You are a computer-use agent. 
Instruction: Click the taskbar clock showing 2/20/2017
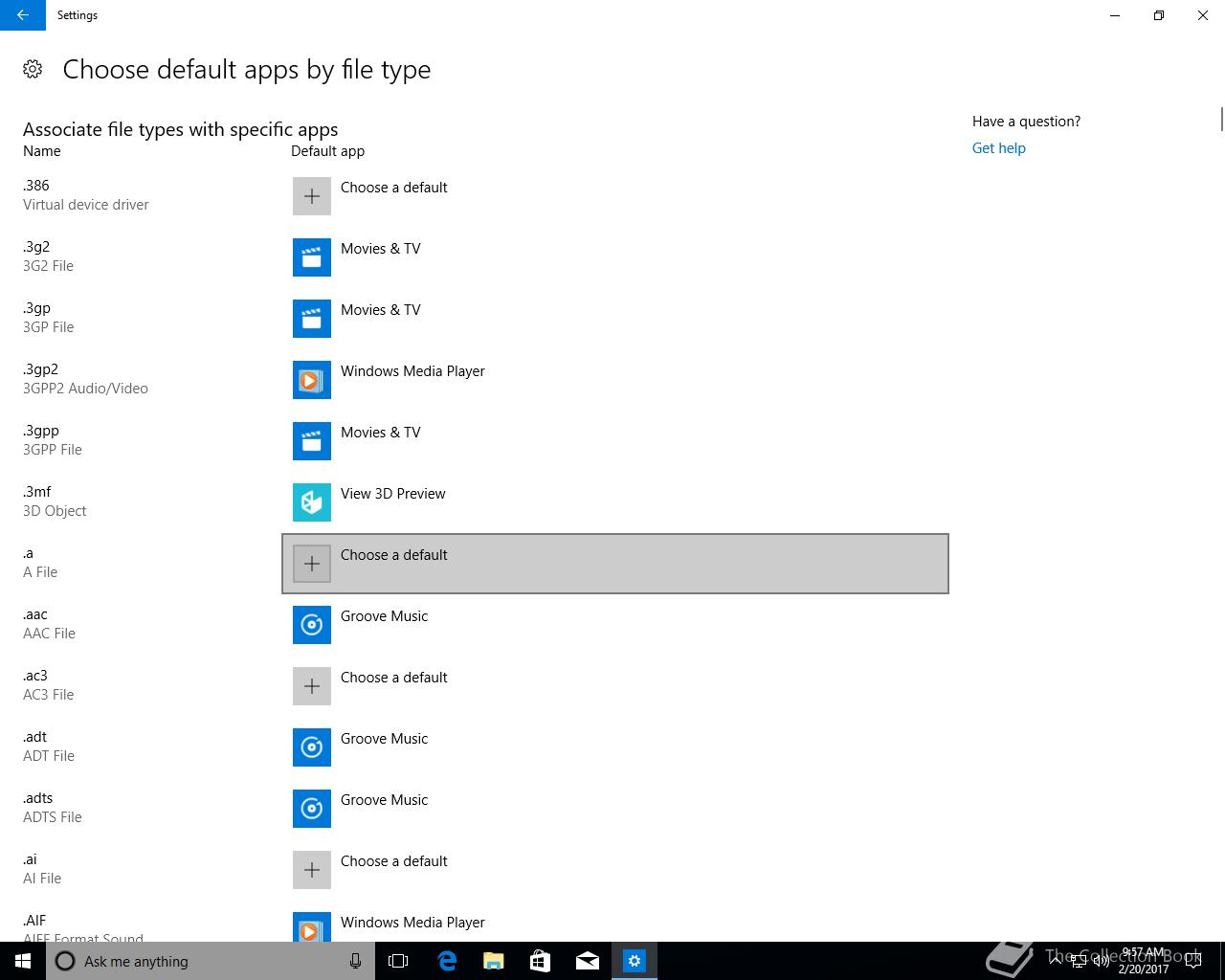pos(1144,961)
